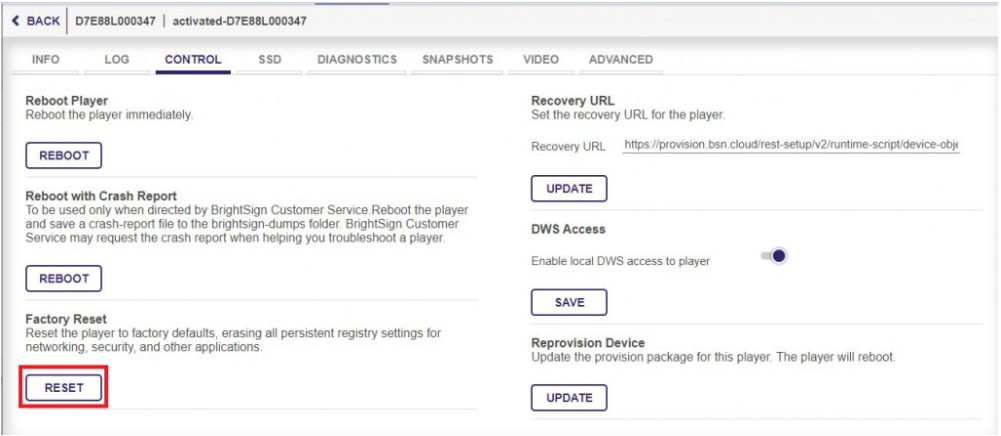Open the SSD tab

coord(270,59)
